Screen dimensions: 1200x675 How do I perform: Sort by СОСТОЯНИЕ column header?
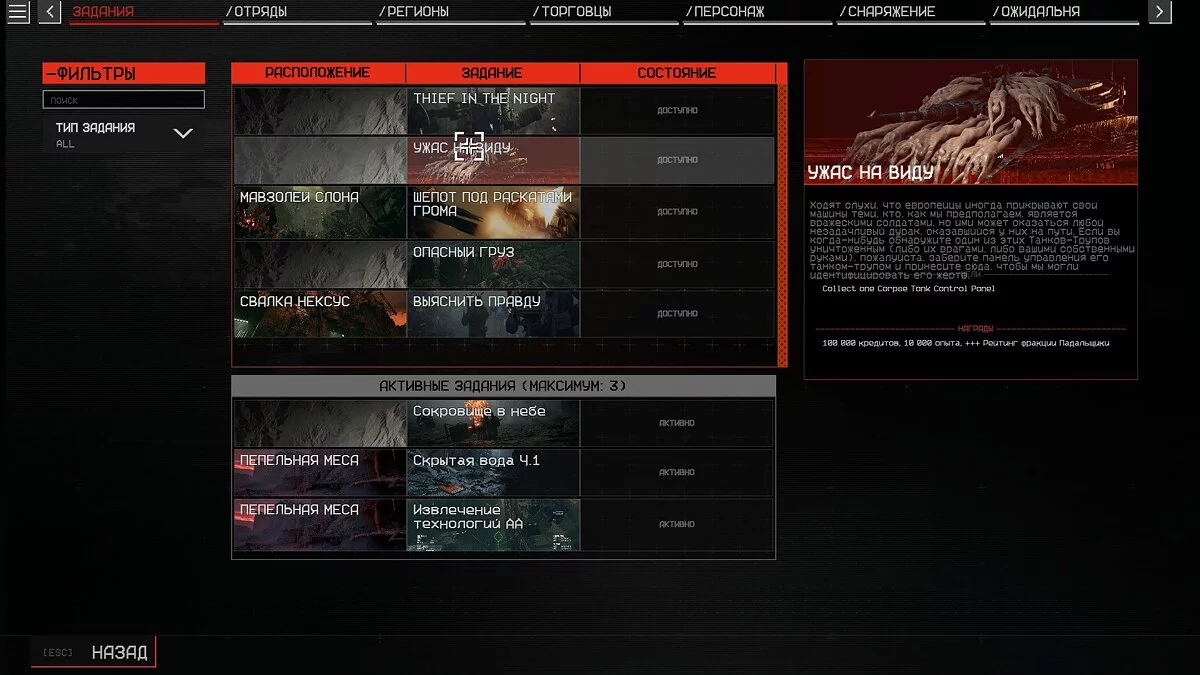pyautogui.click(x=677, y=73)
